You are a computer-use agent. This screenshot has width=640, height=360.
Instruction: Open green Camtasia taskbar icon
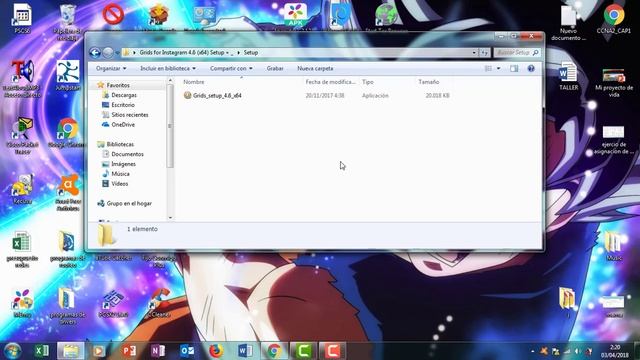pyautogui.click(x=303, y=351)
